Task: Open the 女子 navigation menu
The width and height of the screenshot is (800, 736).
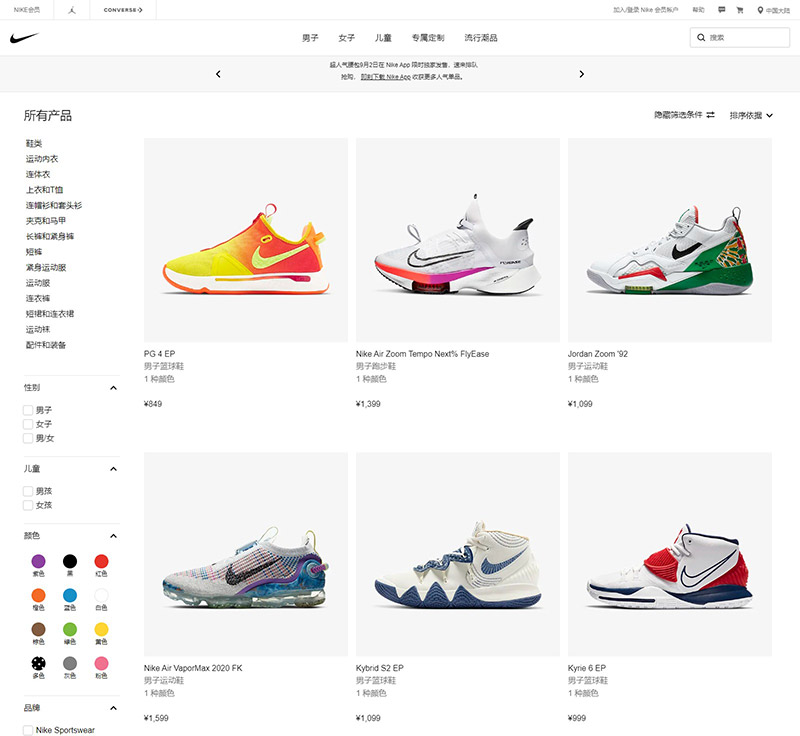Action: tap(346, 38)
